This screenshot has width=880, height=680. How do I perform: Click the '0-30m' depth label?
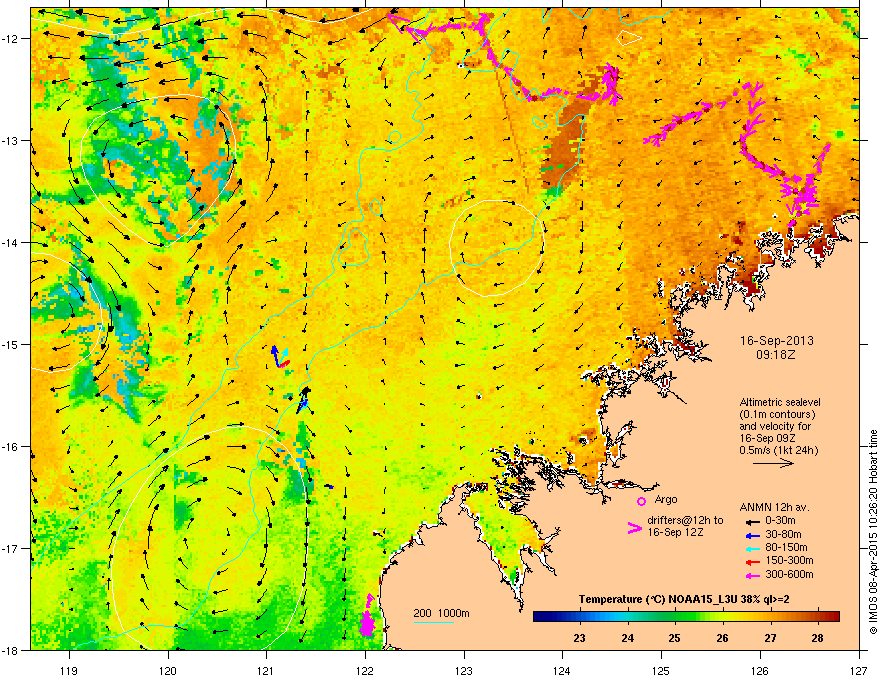[780, 521]
